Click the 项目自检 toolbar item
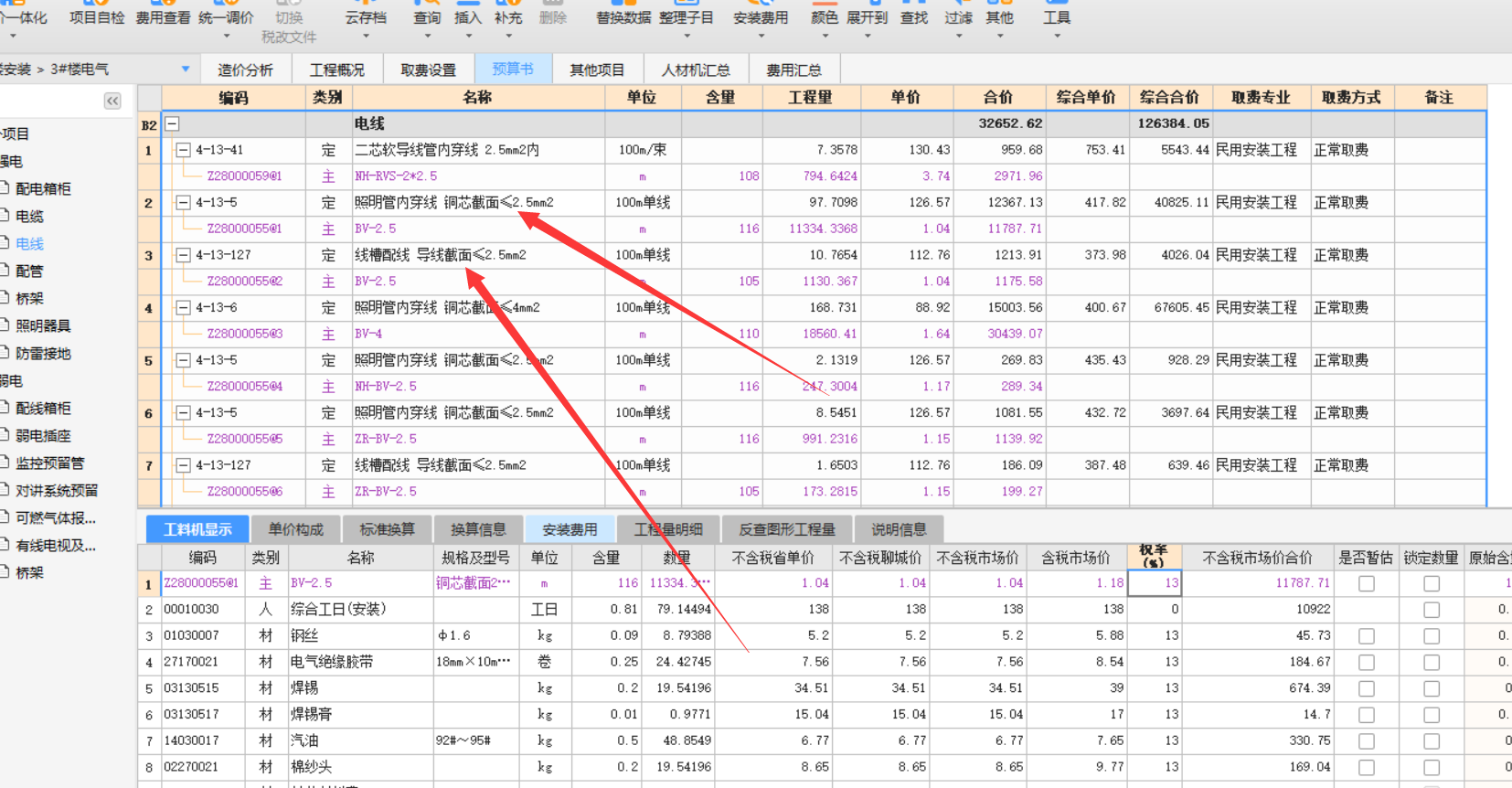This screenshot has height=788, width=1512. point(97,17)
